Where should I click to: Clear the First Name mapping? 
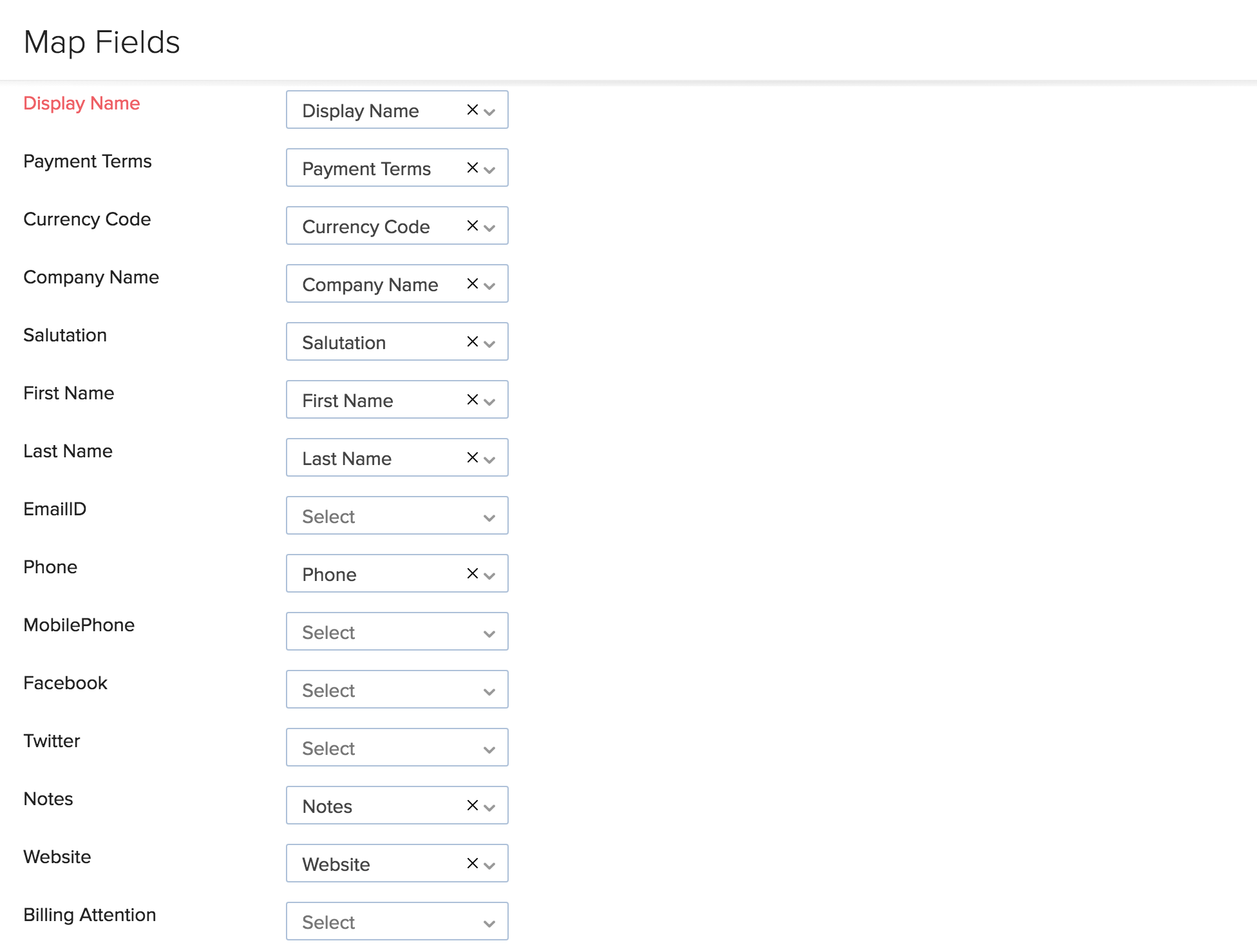coord(473,399)
